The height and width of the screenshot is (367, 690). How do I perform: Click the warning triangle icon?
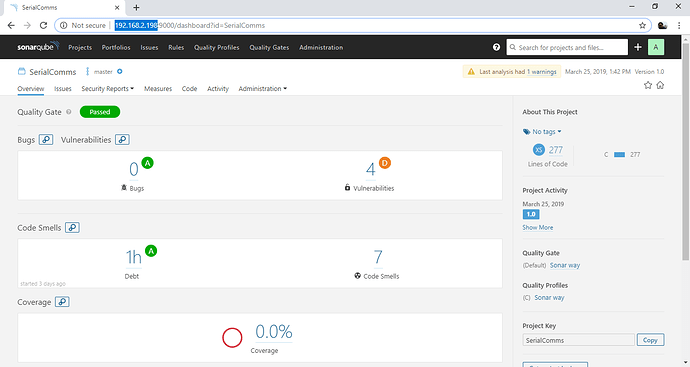click(x=471, y=71)
